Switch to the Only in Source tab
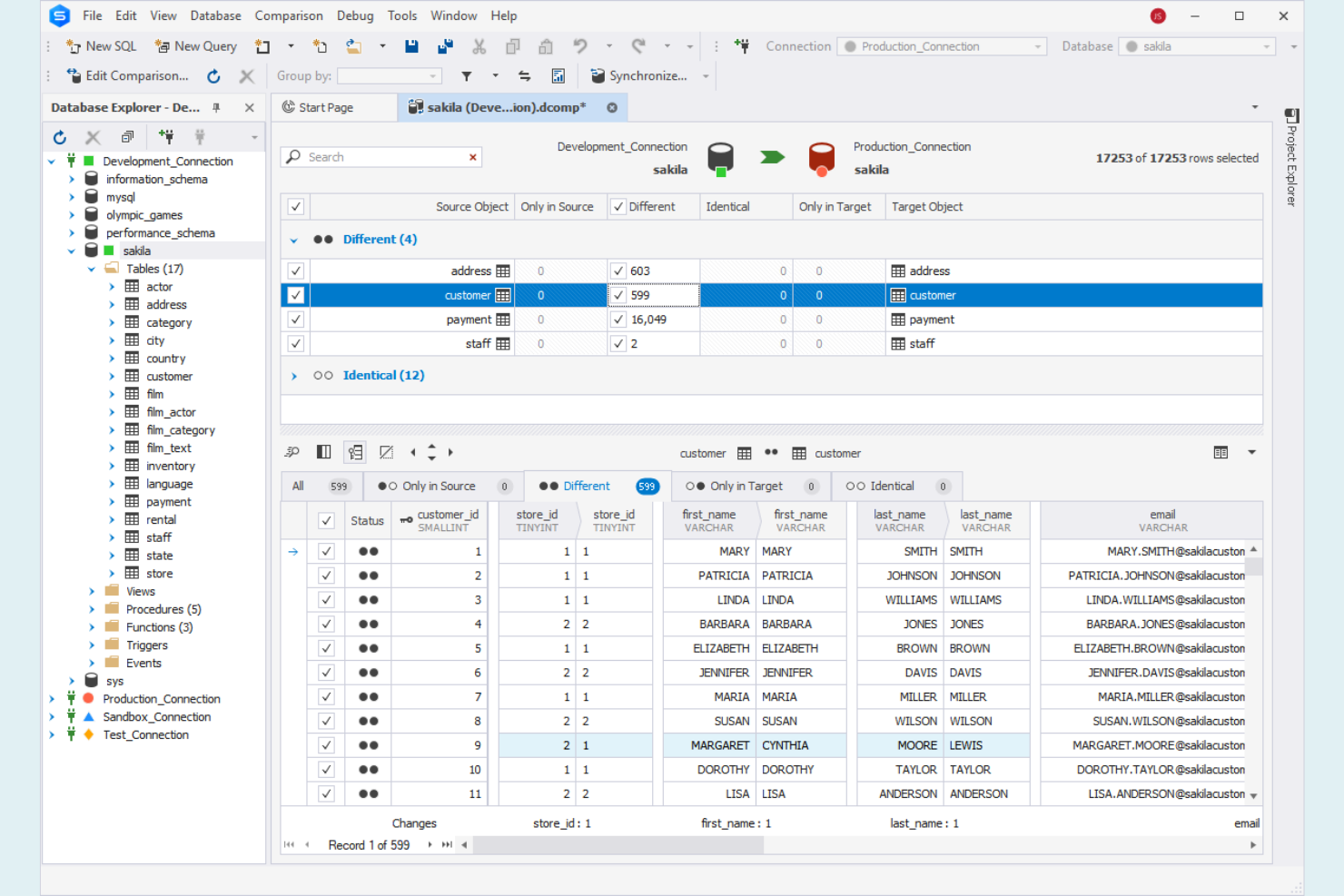Image resolution: width=1344 pixels, height=896 pixels. pyautogui.click(x=436, y=486)
